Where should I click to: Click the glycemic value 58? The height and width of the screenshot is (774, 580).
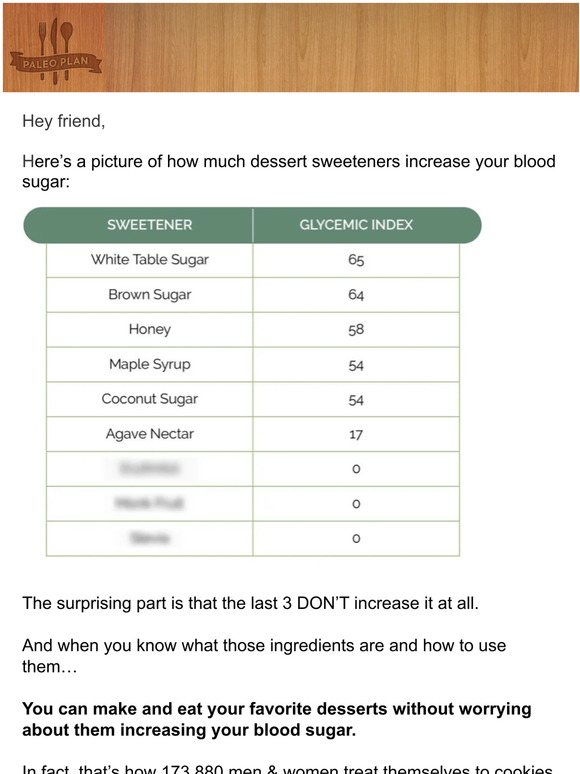click(x=356, y=330)
